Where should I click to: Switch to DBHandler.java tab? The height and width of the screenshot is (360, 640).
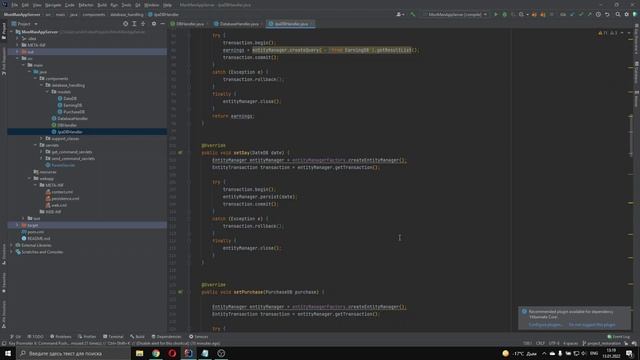188,24
